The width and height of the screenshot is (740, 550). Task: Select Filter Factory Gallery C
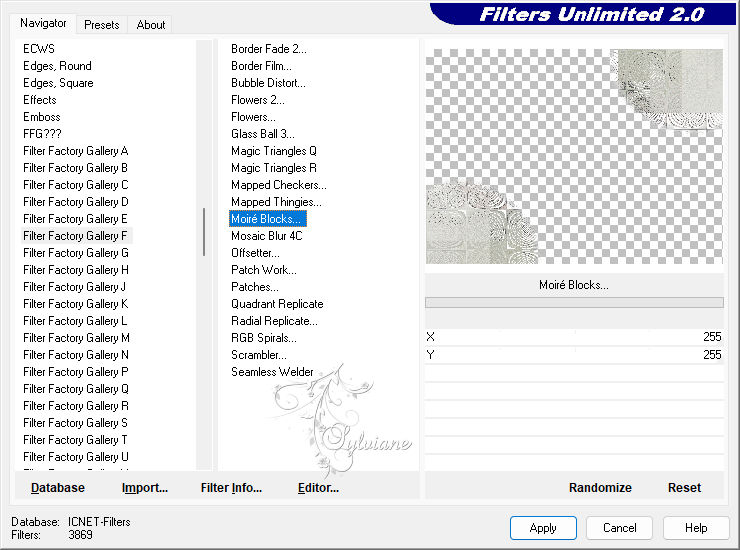(76, 185)
